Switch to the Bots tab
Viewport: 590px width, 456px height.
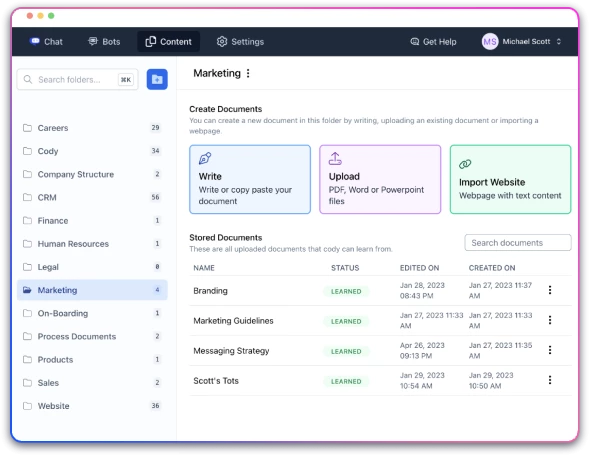point(104,41)
